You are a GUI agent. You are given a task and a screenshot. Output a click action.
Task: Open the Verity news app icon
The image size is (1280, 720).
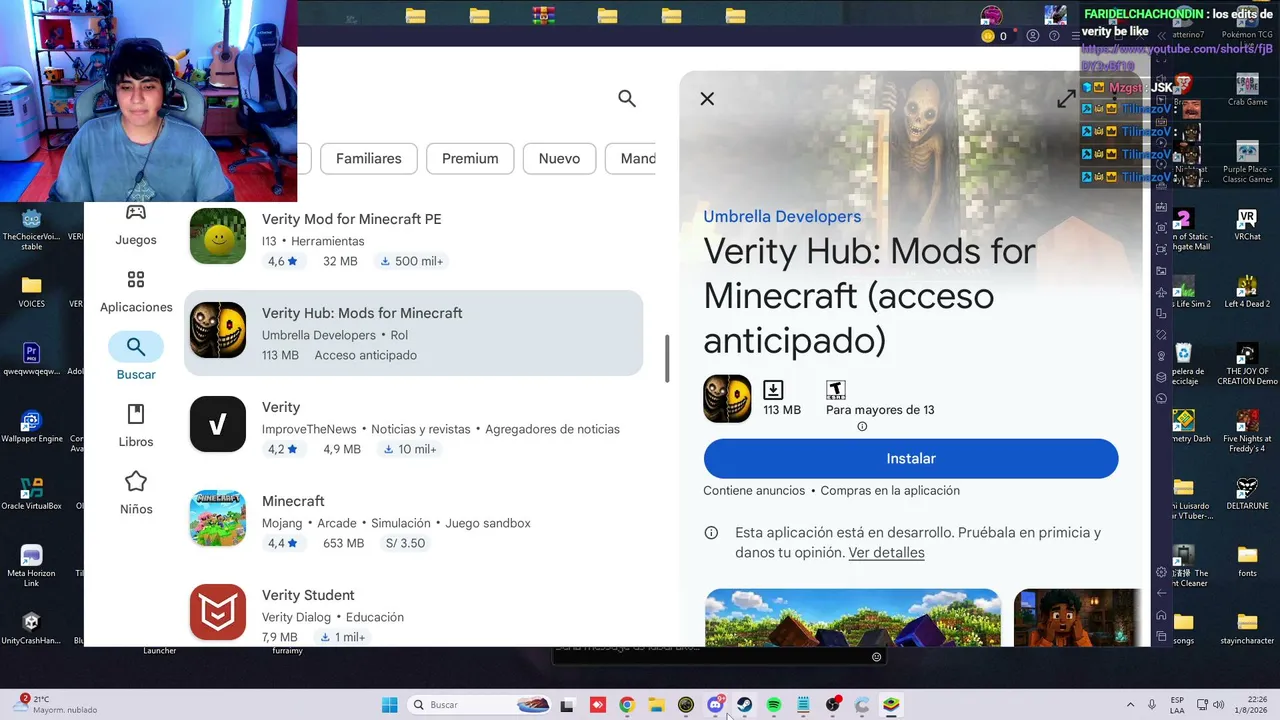218,424
